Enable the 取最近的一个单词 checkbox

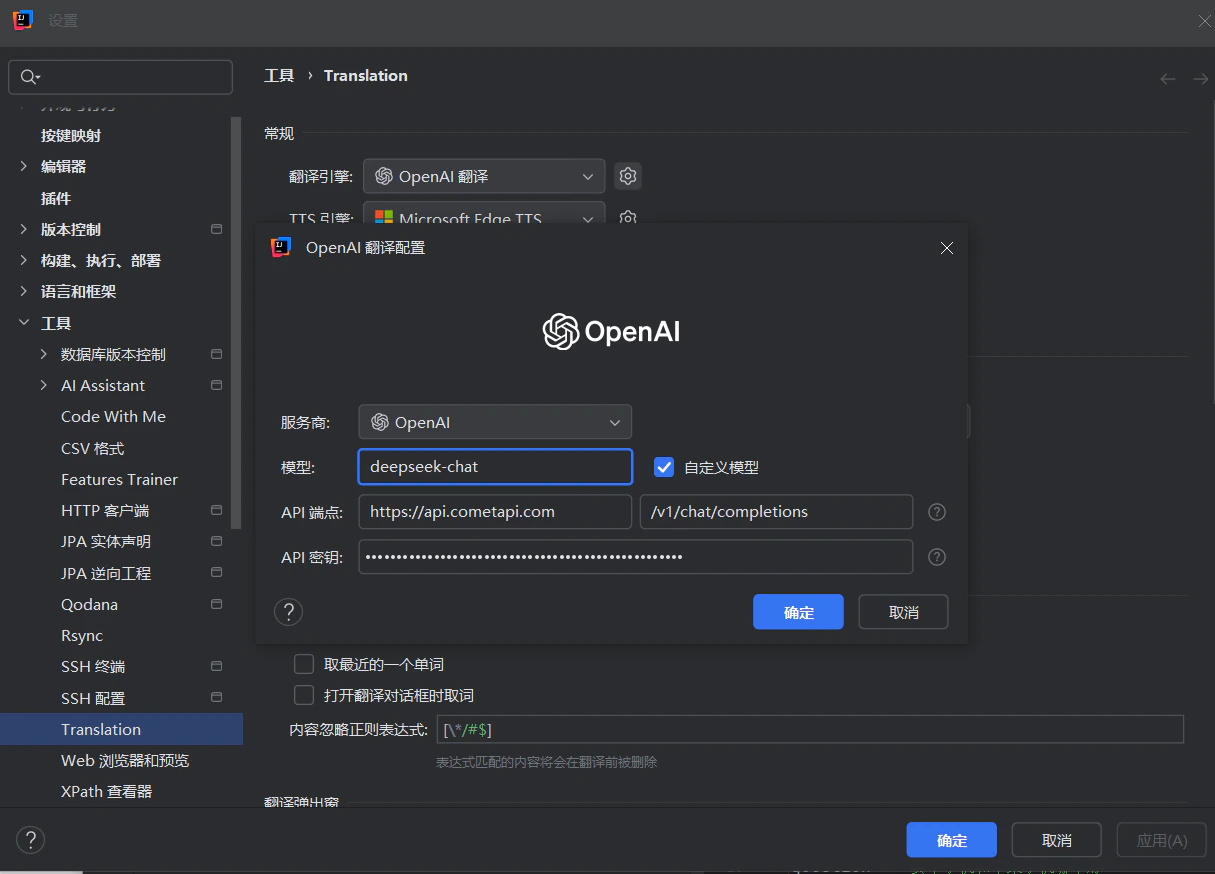point(304,663)
